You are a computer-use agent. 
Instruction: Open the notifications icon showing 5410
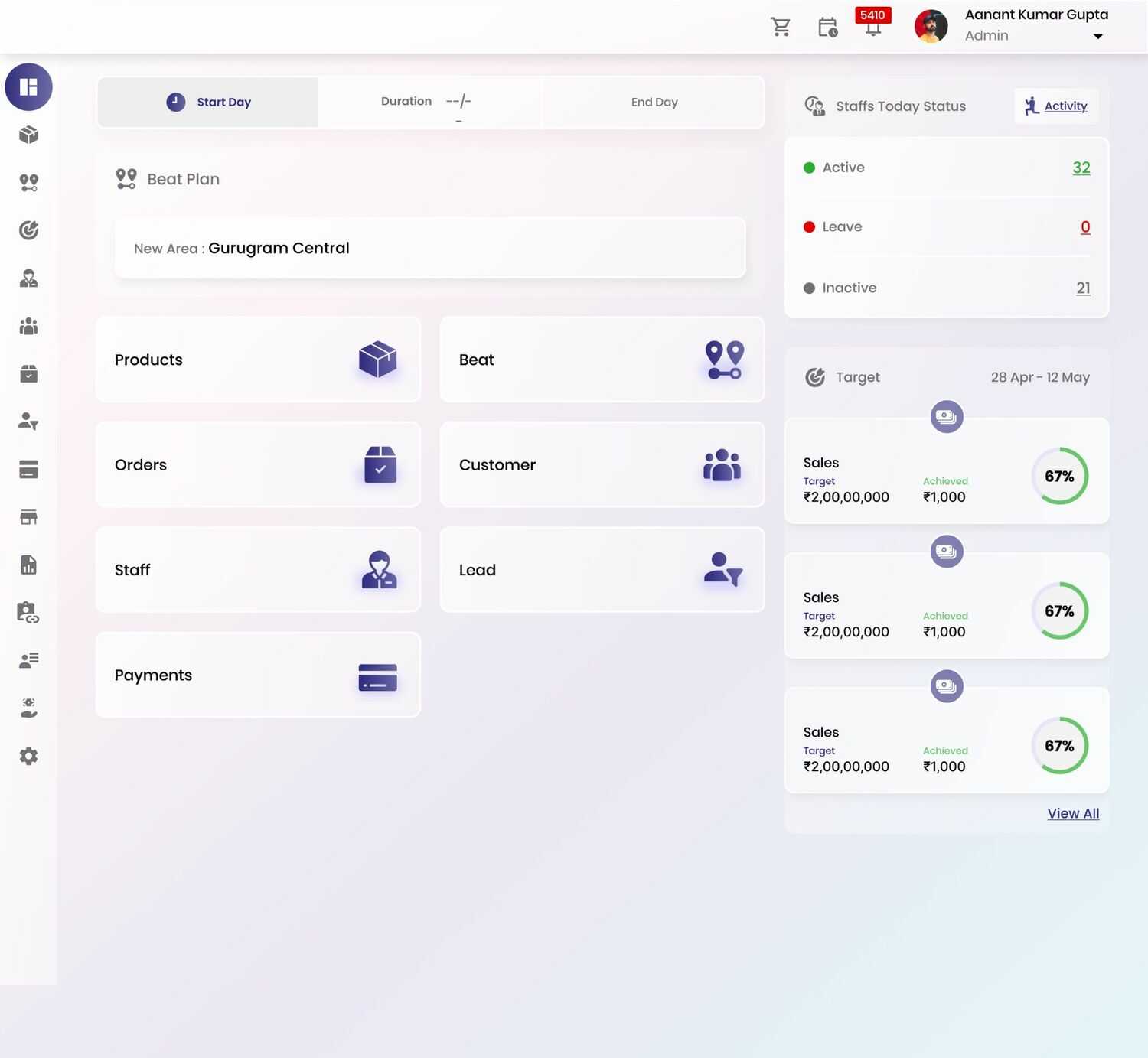pos(872,29)
